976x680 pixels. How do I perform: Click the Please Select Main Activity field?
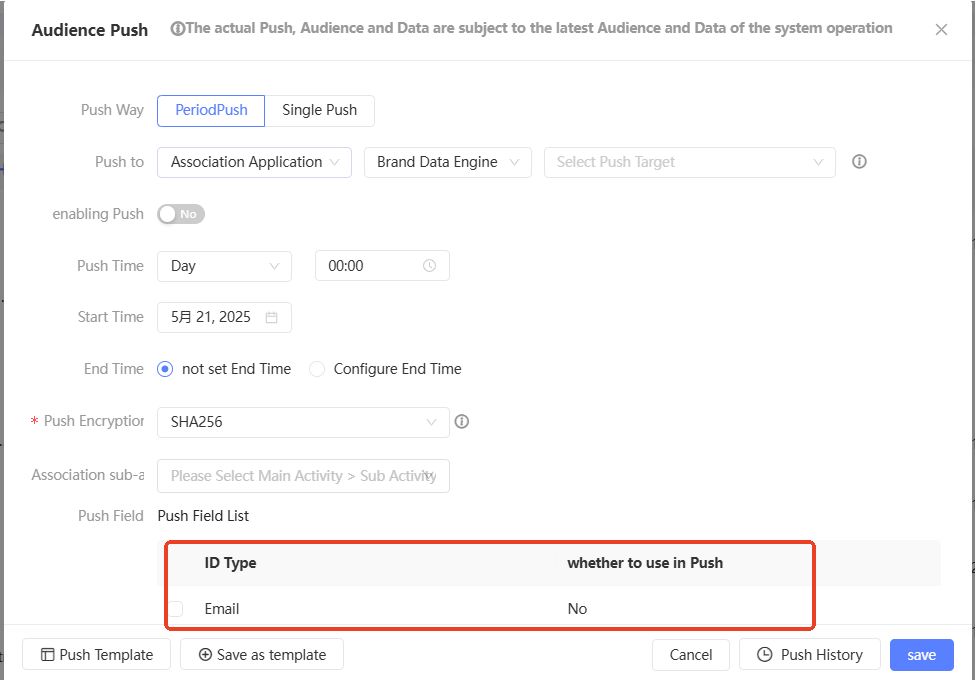click(303, 476)
